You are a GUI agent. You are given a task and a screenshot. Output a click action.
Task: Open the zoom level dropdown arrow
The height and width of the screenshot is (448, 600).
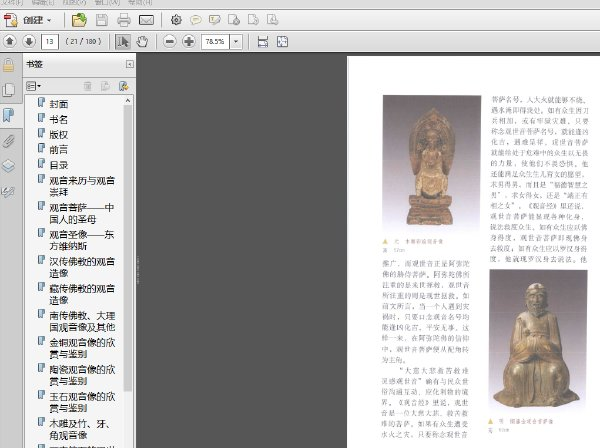click(x=236, y=41)
